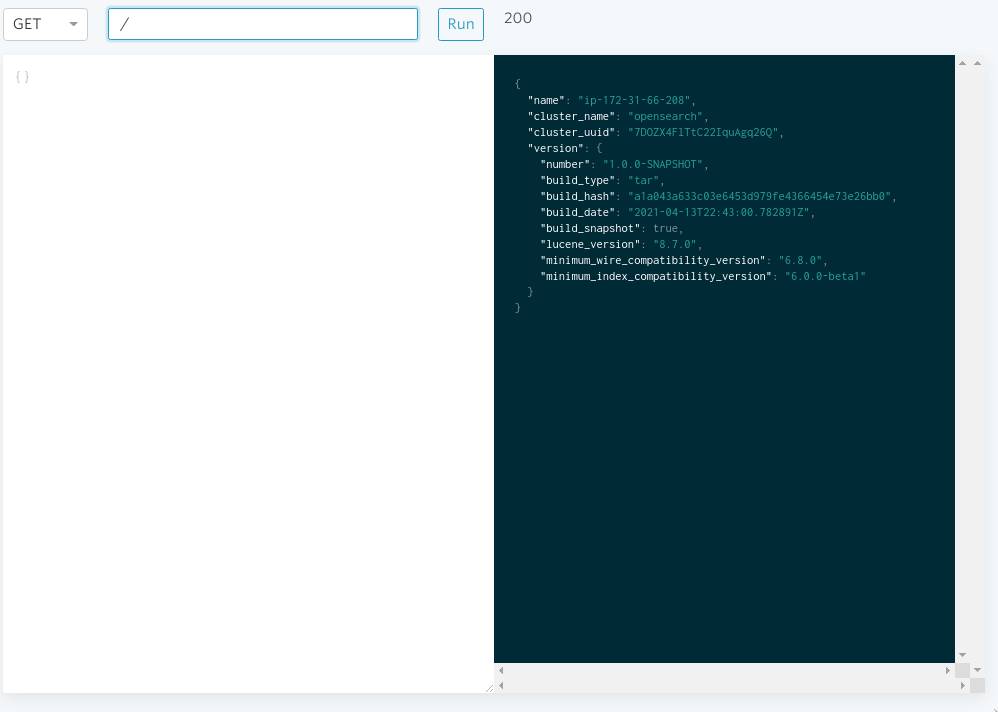
Task: Click the lower horizontal scrollbar right arrow
Action: [x=962, y=686]
